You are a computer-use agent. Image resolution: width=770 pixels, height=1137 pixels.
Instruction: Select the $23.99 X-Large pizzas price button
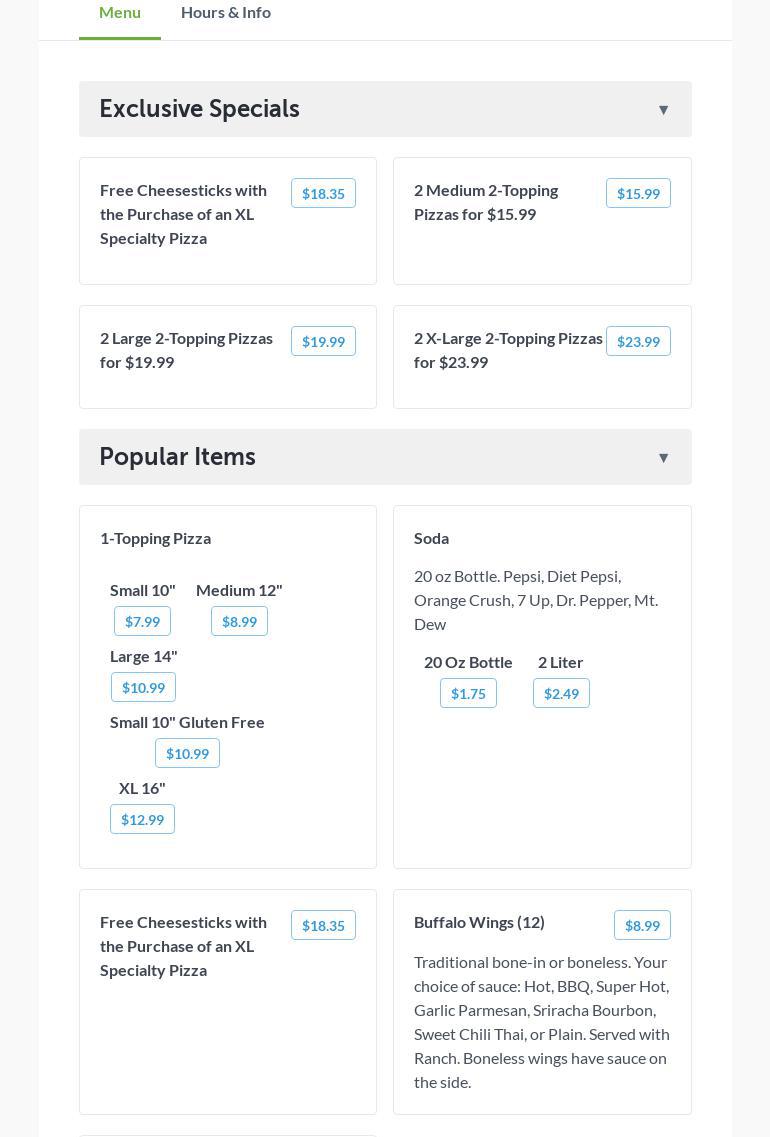click(x=638, y=342)
